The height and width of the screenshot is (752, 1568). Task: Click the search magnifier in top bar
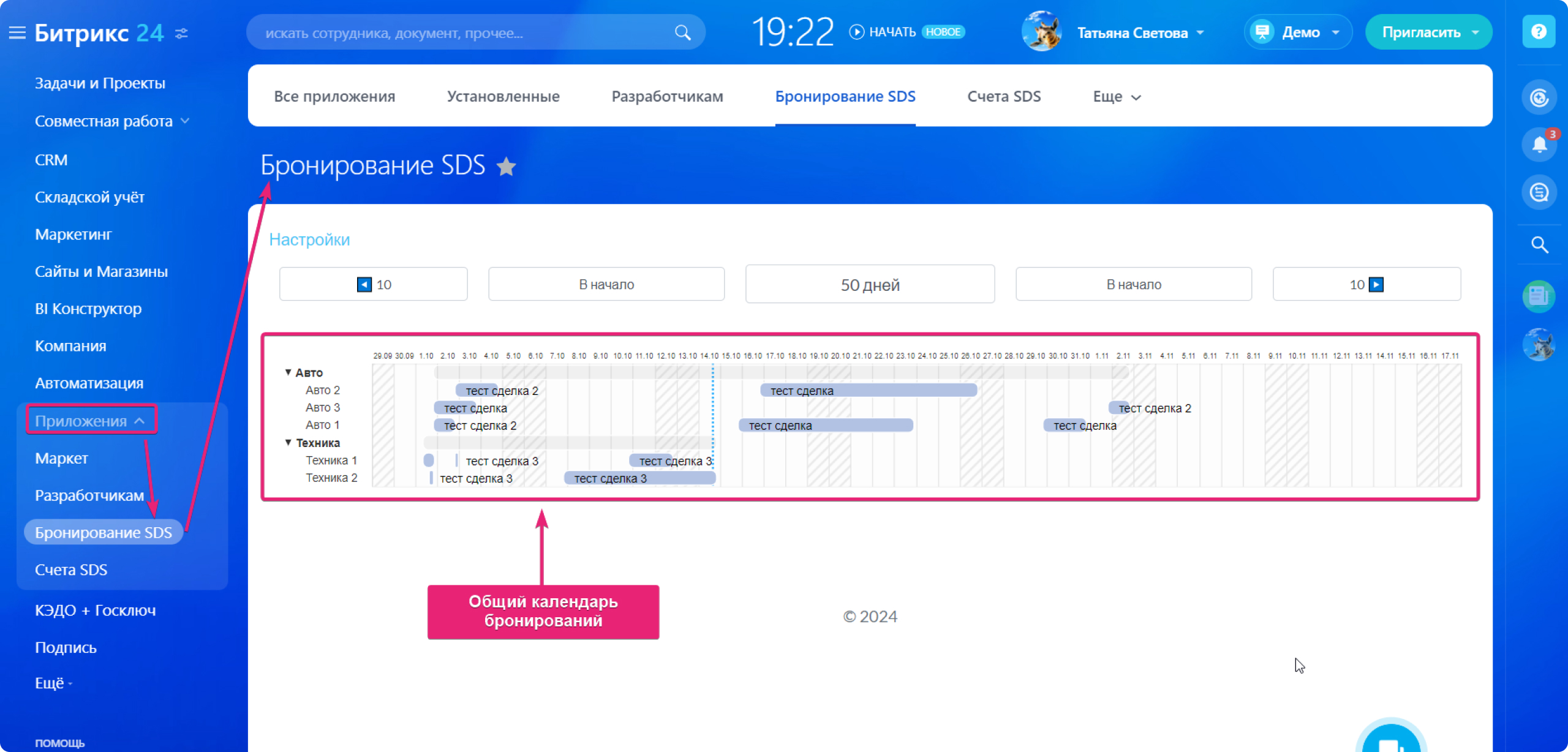pos(682,32)
